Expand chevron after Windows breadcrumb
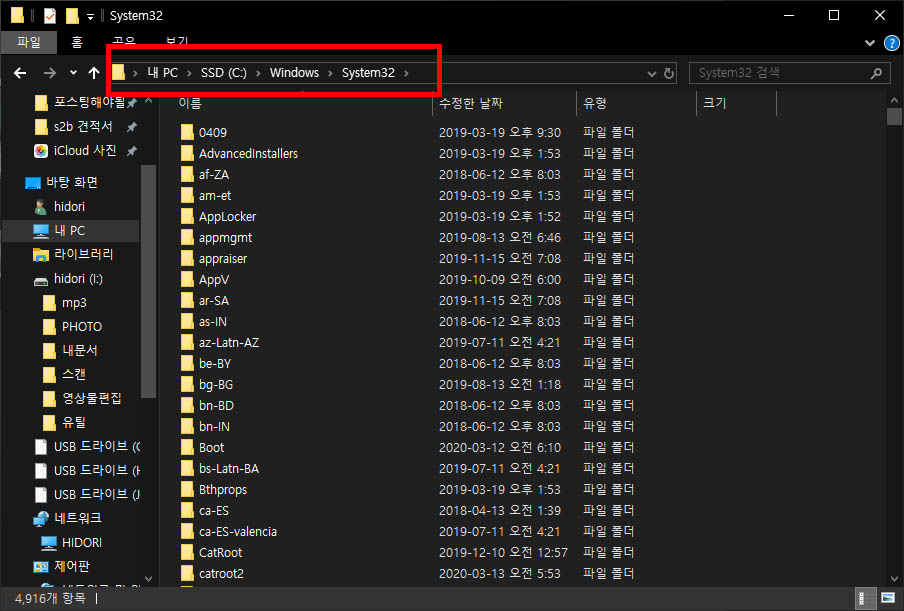Image resolution: width=904 pixels, height=611 pixels. point(330,73)
